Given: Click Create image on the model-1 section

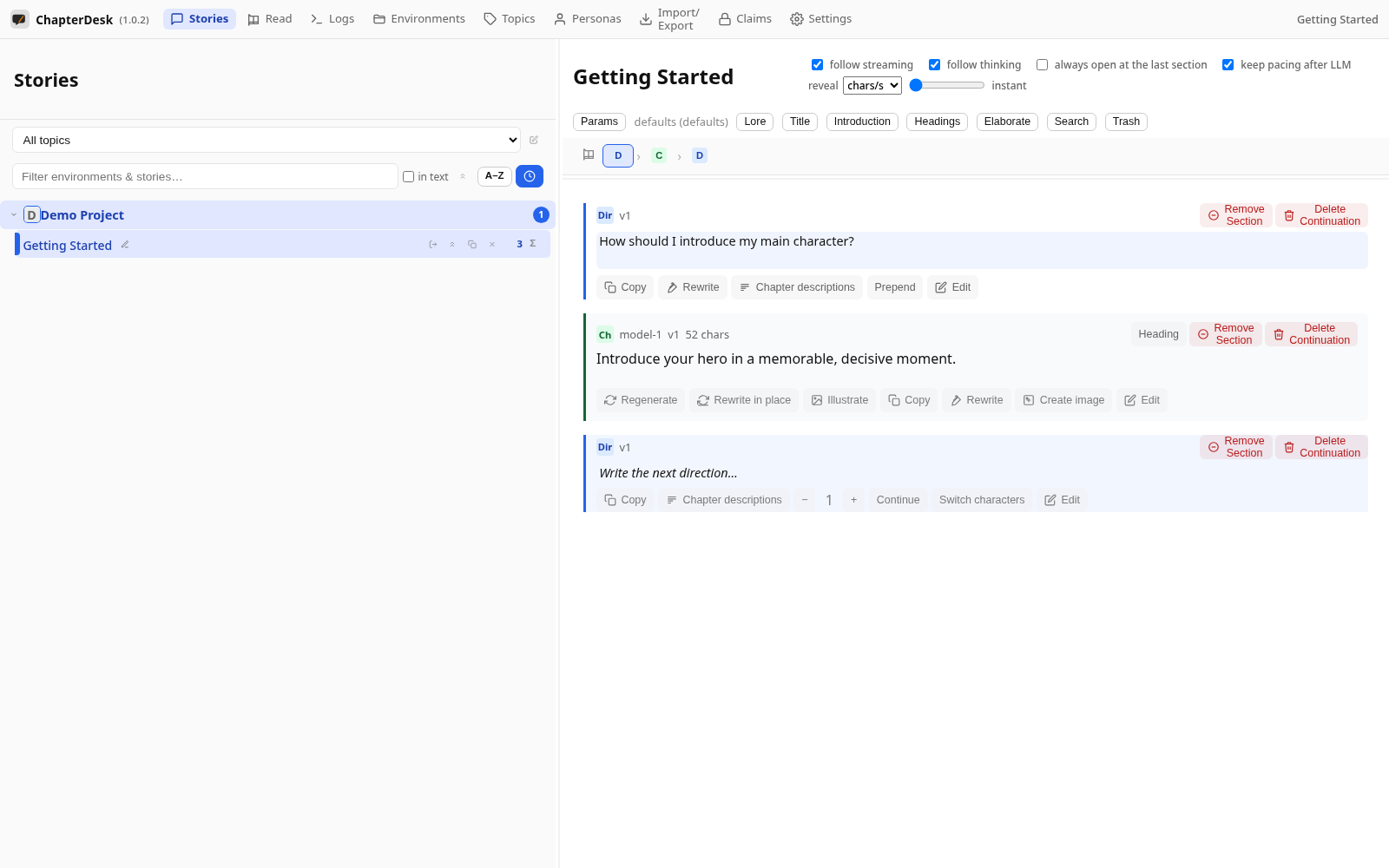Looking at the screenshot, I should (x=1063, y=400).
